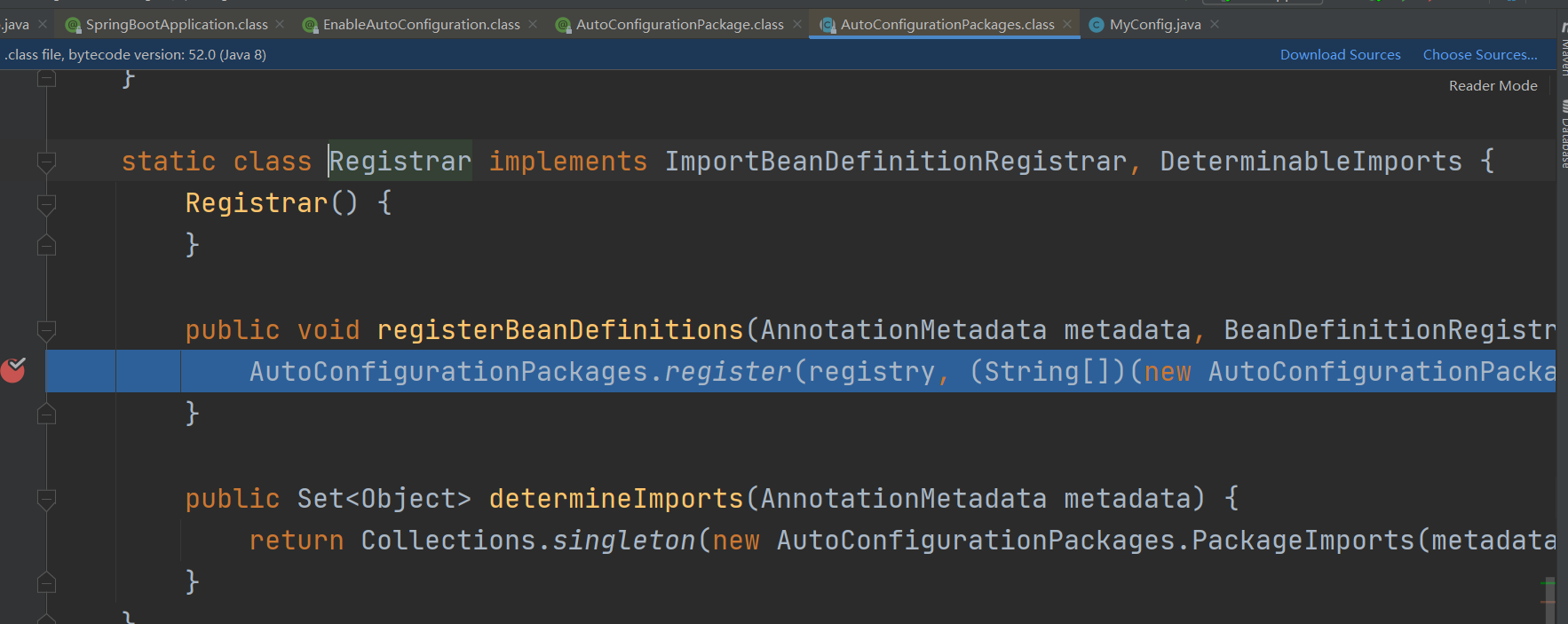Collapse the Registrar() constructor fold marker
This screenshot has height=624, width=1568.
click(47, 204)
